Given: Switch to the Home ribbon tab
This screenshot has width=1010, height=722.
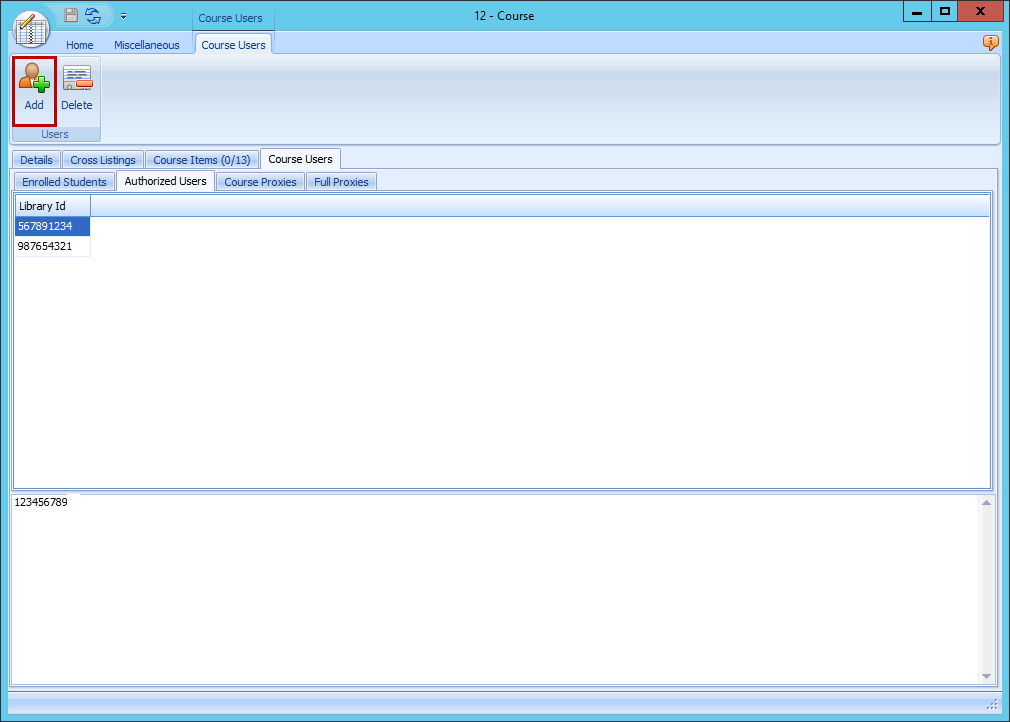Looking at the screenshot, I should point(79,44).
